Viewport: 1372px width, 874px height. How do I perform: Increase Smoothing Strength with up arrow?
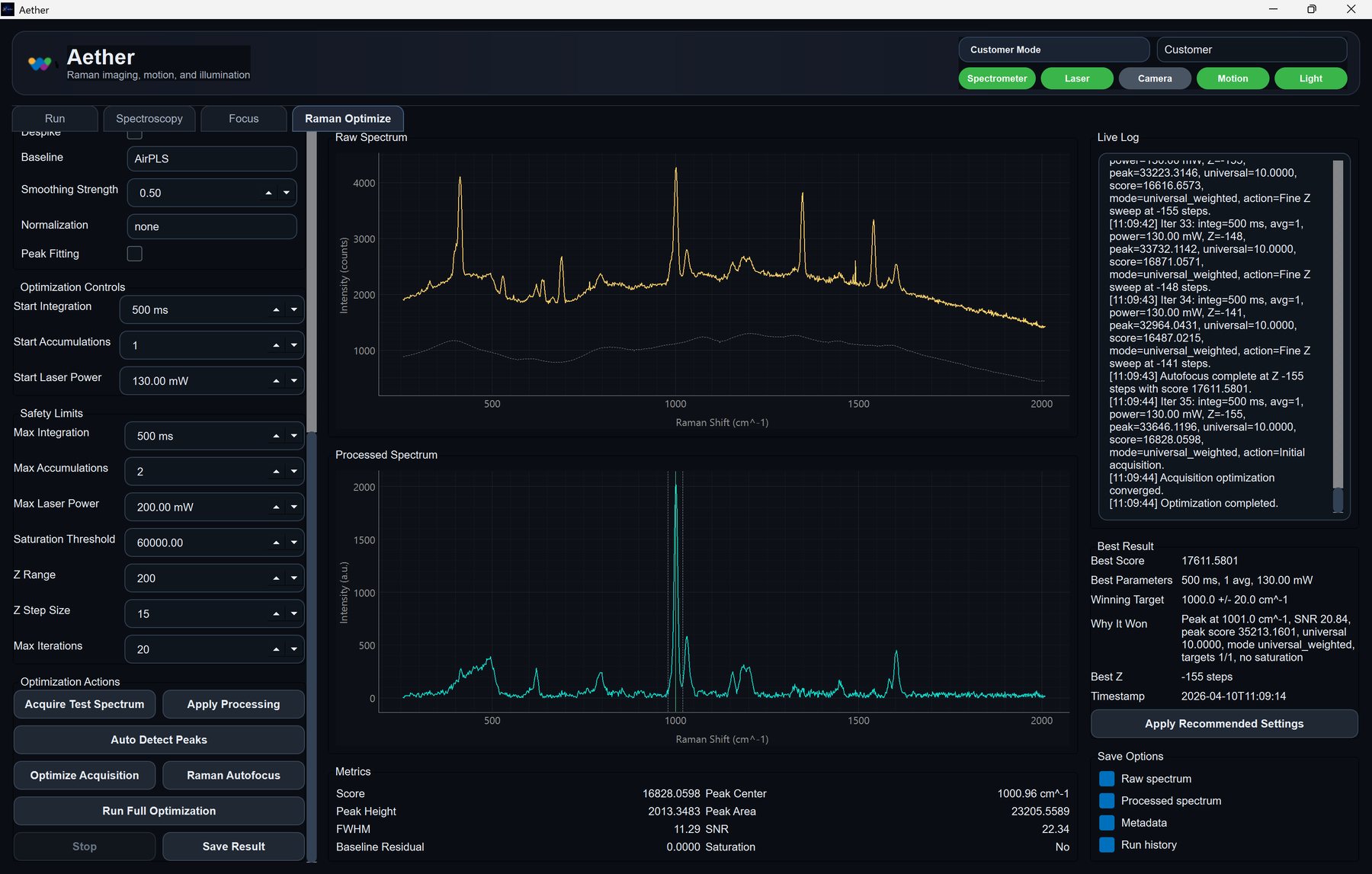coord(268,193)
